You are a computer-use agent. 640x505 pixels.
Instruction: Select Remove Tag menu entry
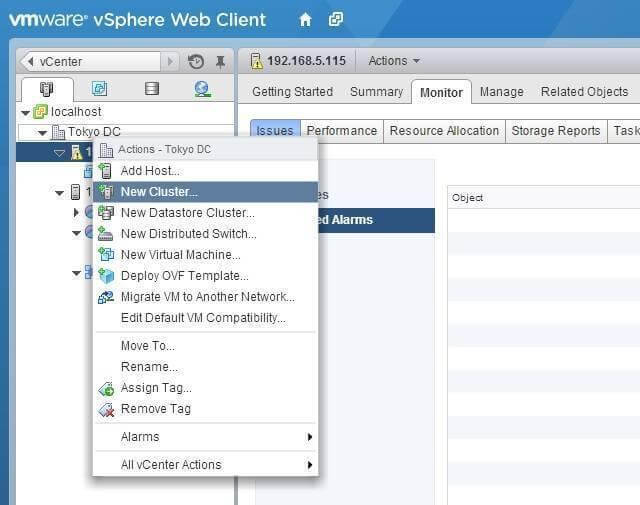[x=205, y=409]
